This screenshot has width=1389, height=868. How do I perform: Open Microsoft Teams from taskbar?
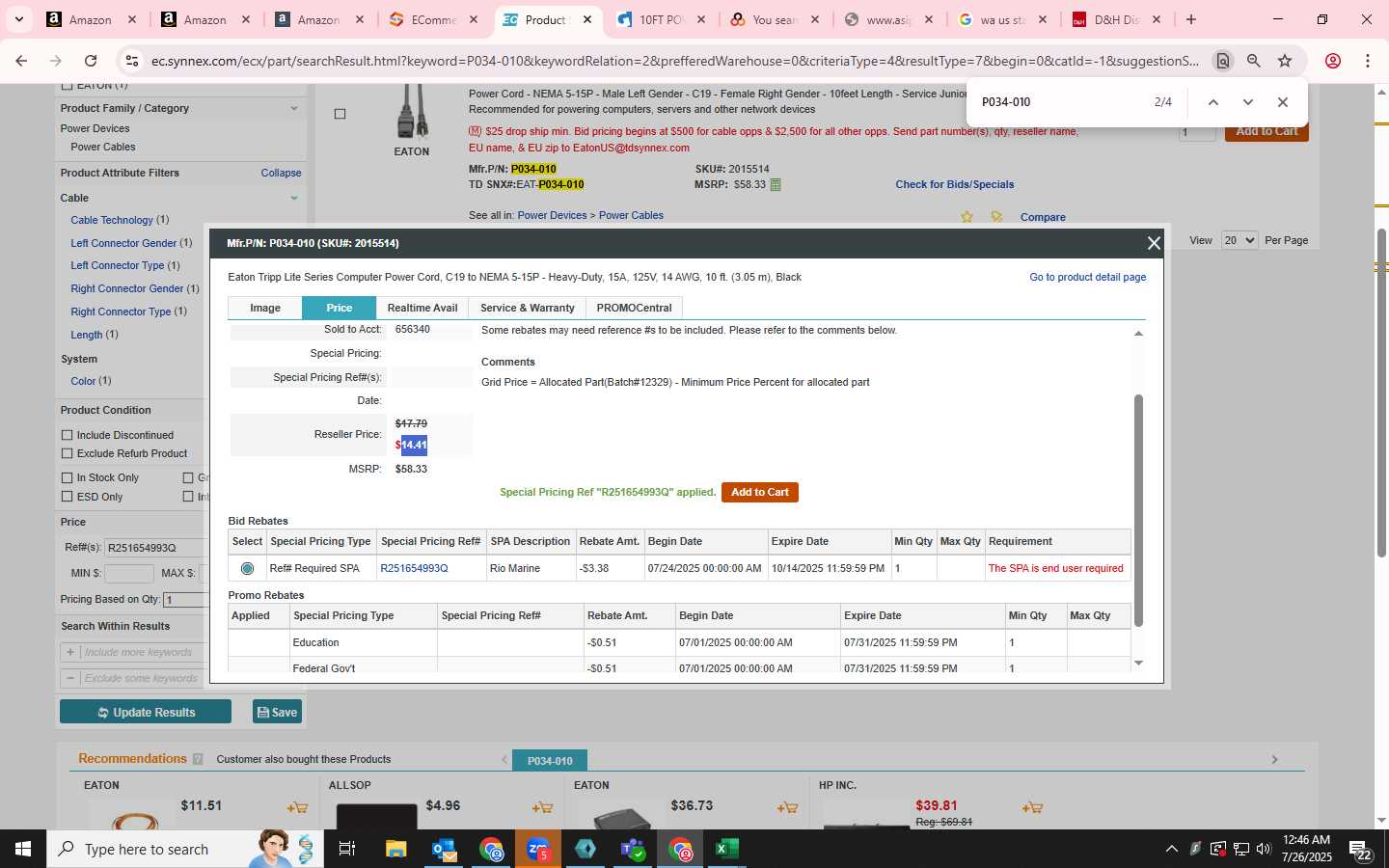[633, 849]
